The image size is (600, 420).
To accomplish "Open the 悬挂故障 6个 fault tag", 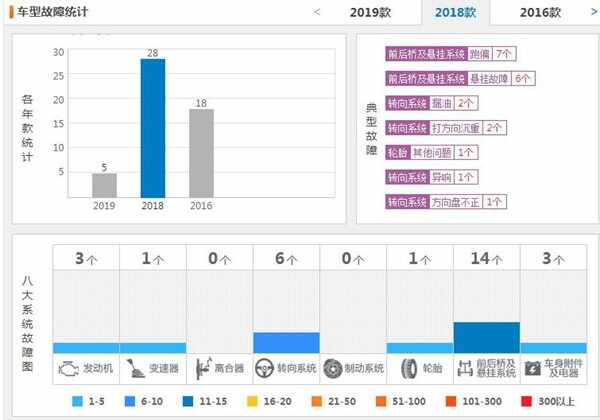I will (x=460, y=78).
